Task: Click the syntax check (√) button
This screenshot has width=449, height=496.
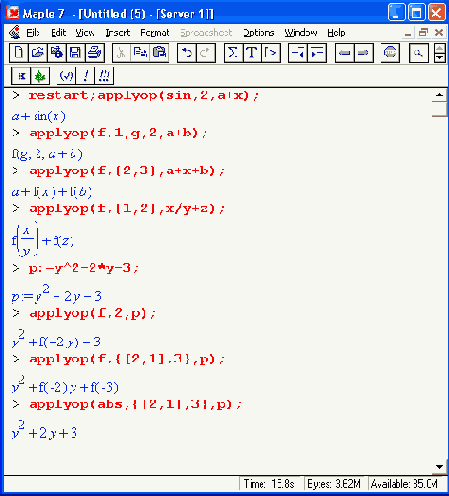Action: [67, 76]
